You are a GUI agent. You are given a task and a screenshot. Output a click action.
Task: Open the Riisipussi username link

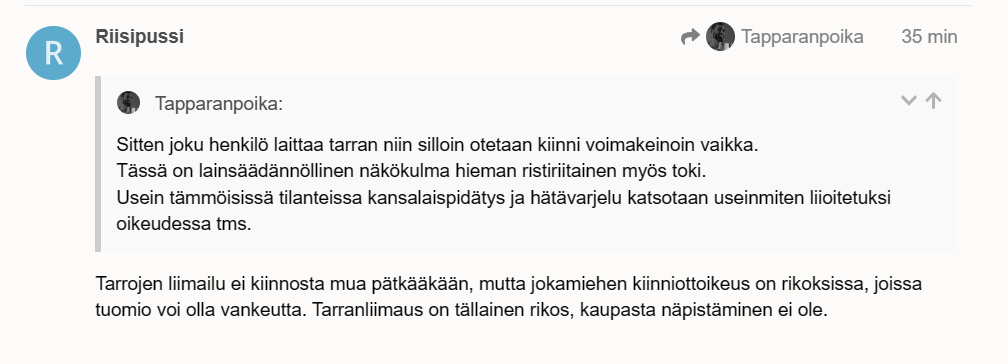pyautogui.click(x=140, y=37)
